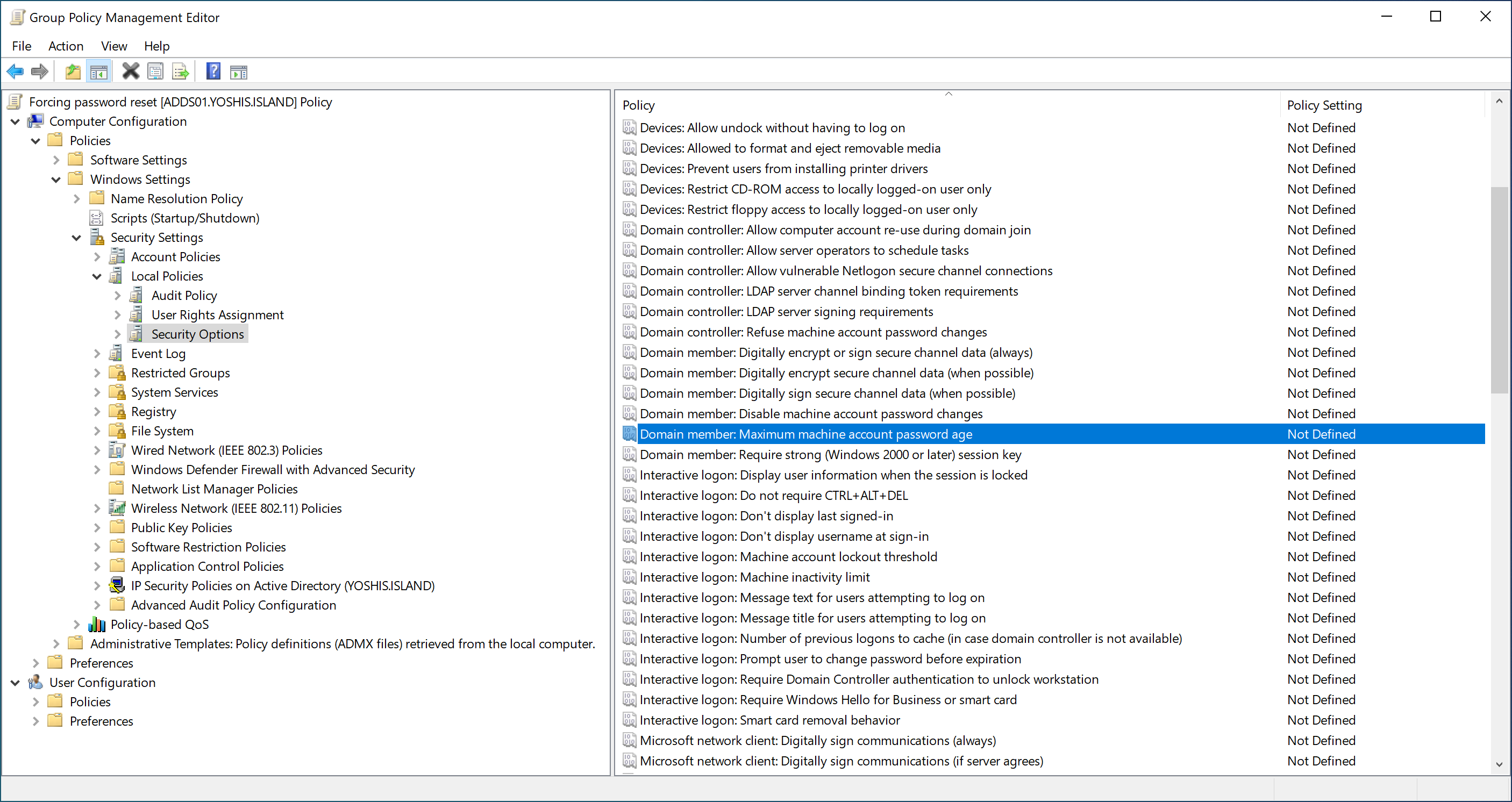Expand the Administrative Templates tree node
Viewport: 1512px width, 802px height.
(x=56, y=643)
